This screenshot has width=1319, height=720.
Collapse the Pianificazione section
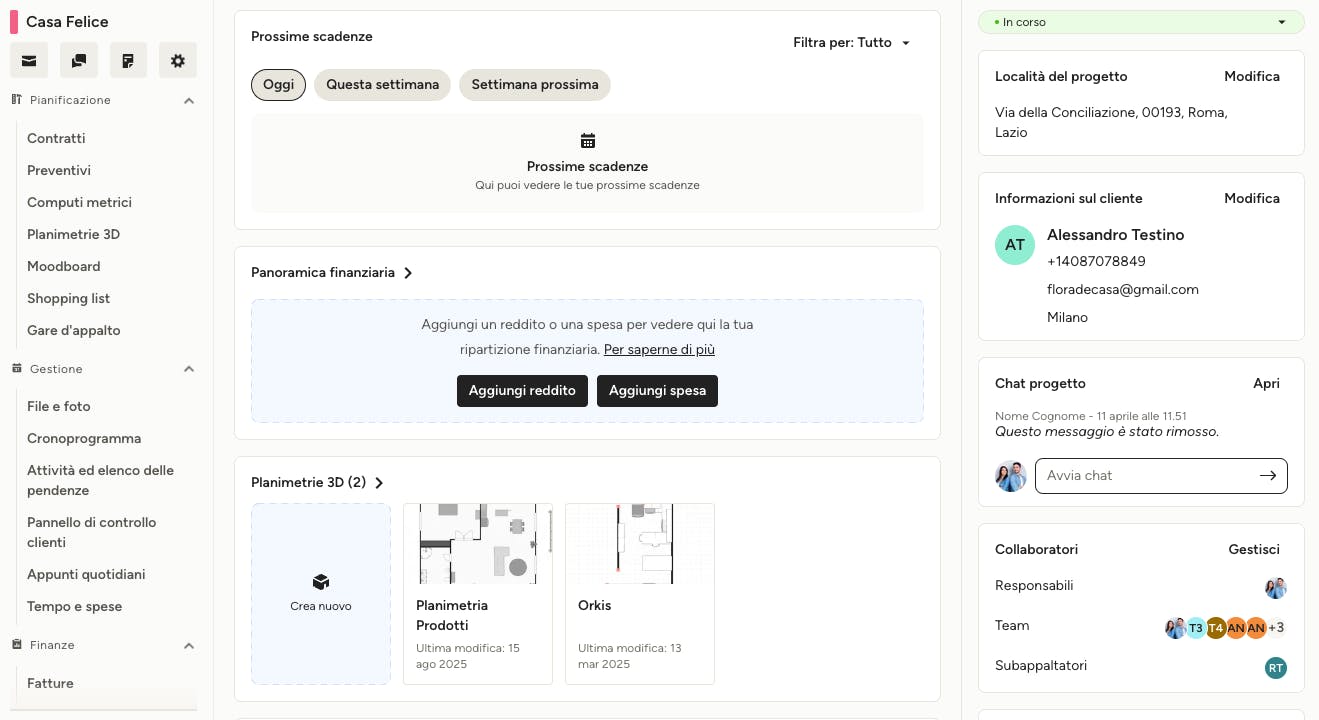point(189,101)
